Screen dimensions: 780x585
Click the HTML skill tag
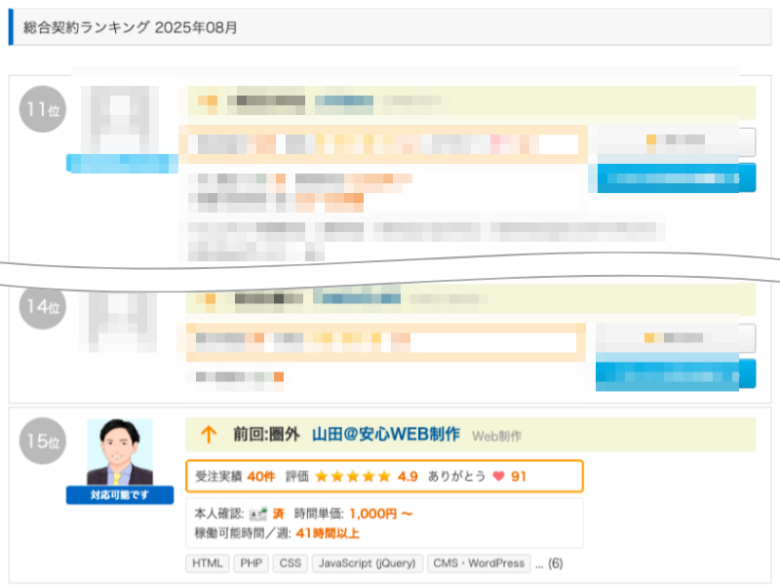coord(208,563)
